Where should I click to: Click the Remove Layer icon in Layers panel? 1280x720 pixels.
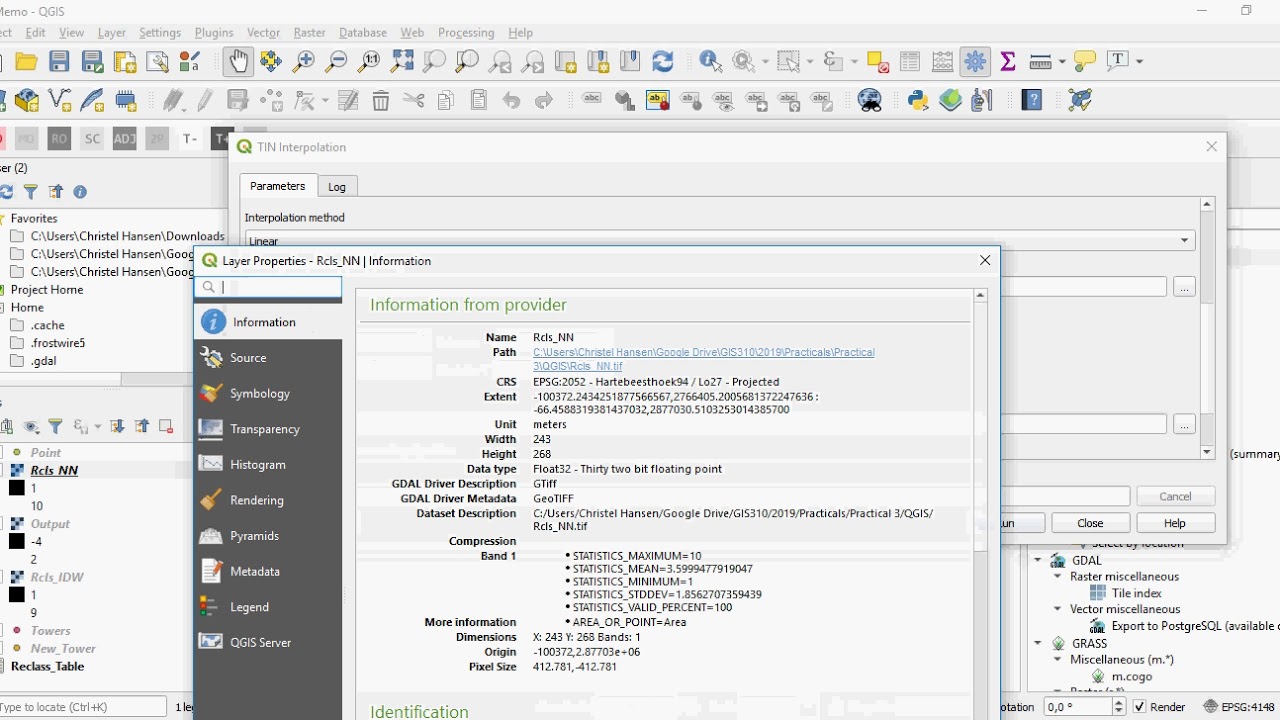[166, 427]
